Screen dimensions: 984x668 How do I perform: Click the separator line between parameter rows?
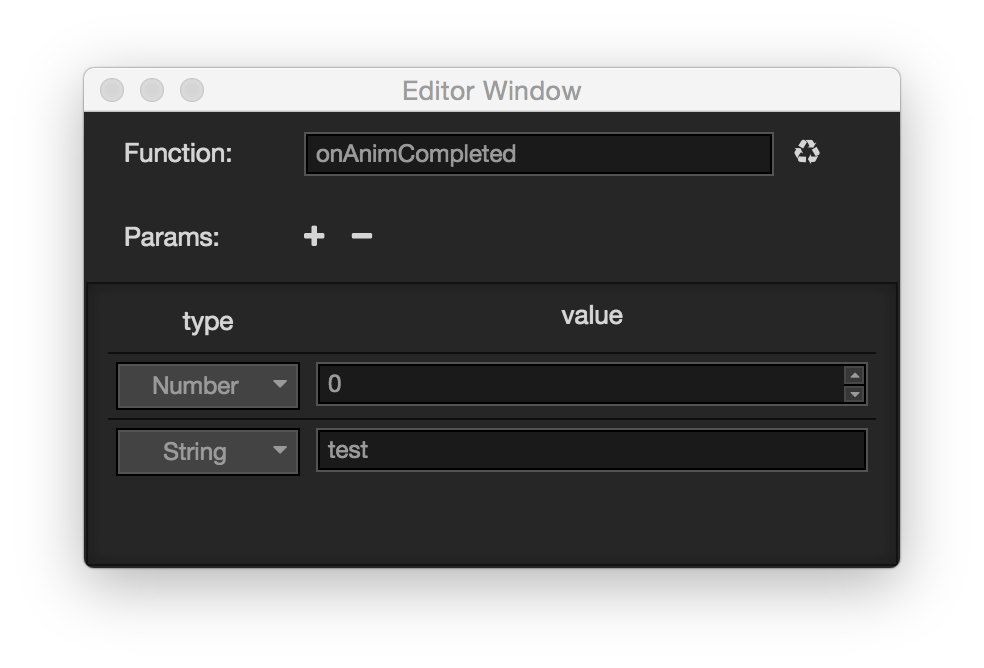pos(490,419)
